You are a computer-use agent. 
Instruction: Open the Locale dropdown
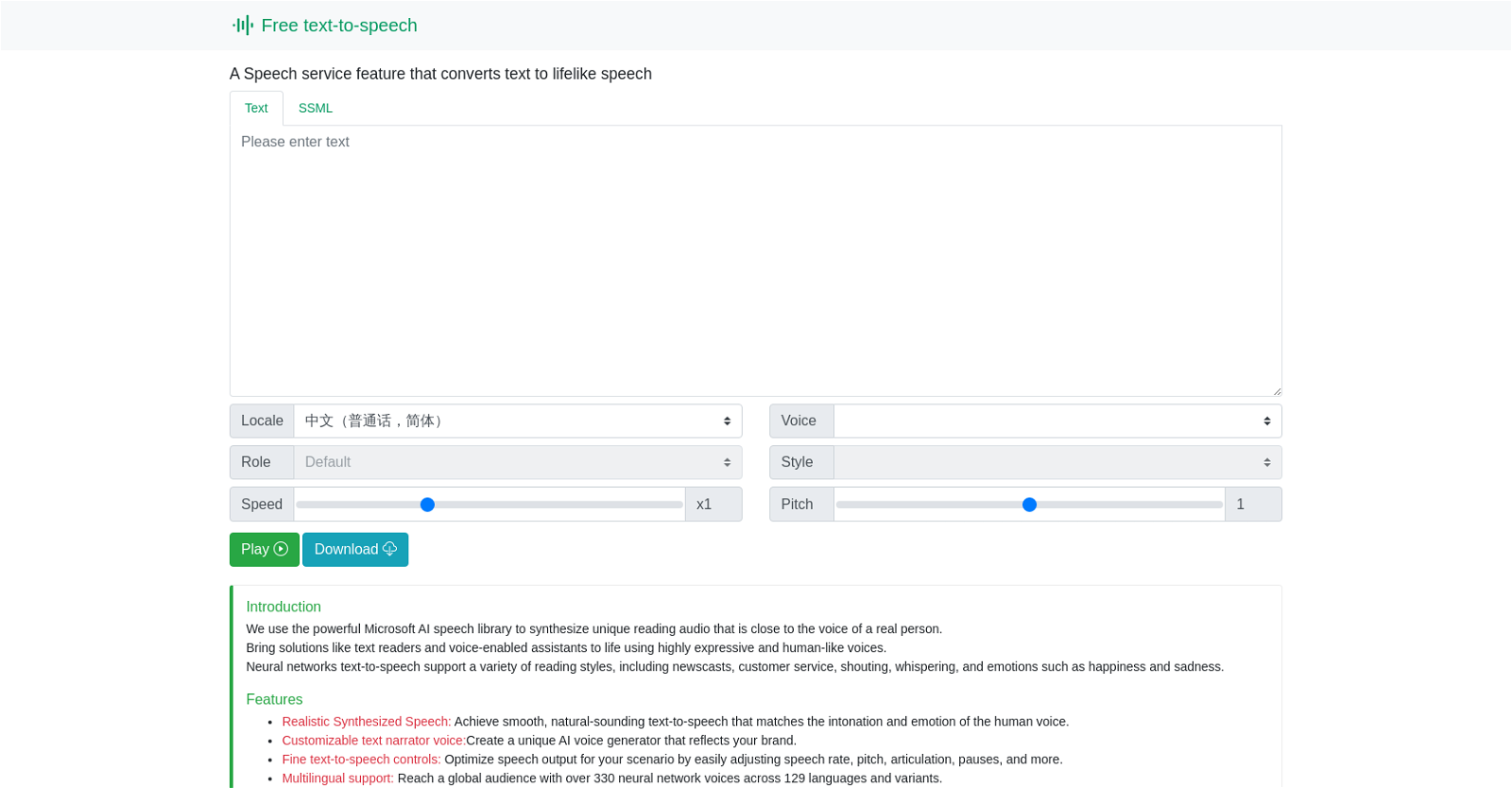pos(518,421)
